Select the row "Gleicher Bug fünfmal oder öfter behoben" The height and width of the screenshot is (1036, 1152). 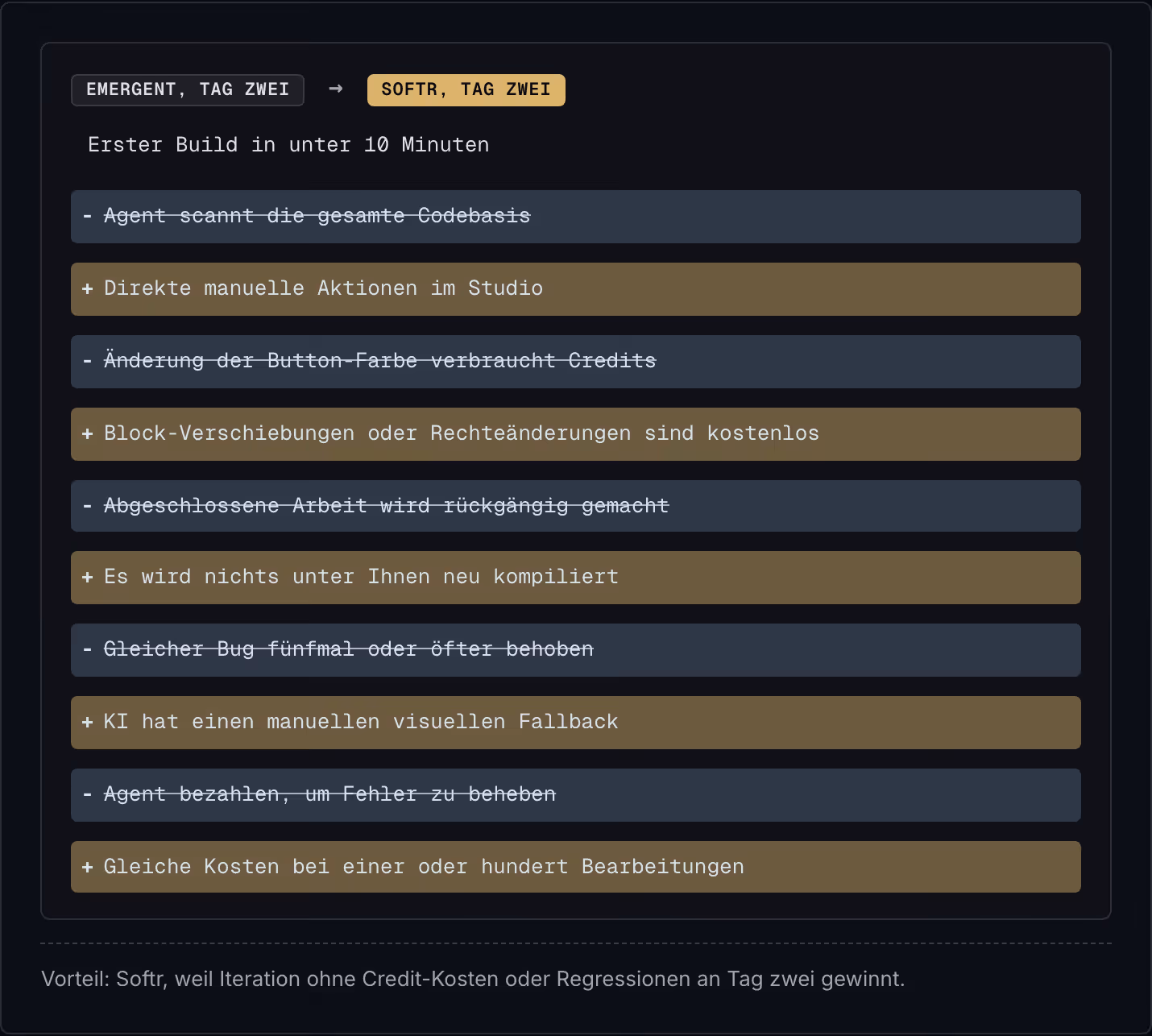point(576,650)
